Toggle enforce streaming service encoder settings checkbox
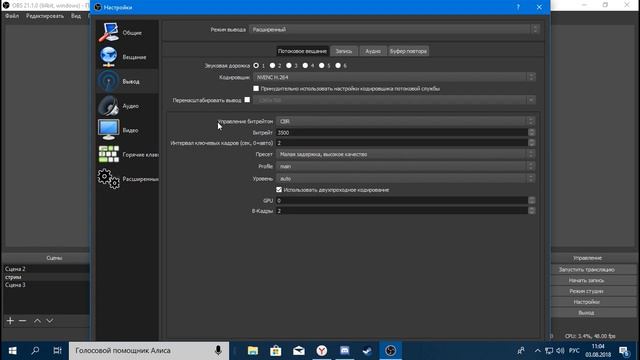 click(256, 88)
